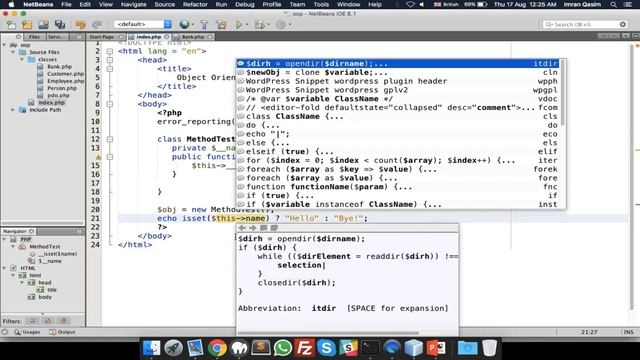Viewport: 640px width, 360px height.
Task: Select the function functionName completion item
Action: [x=398, y=187]
